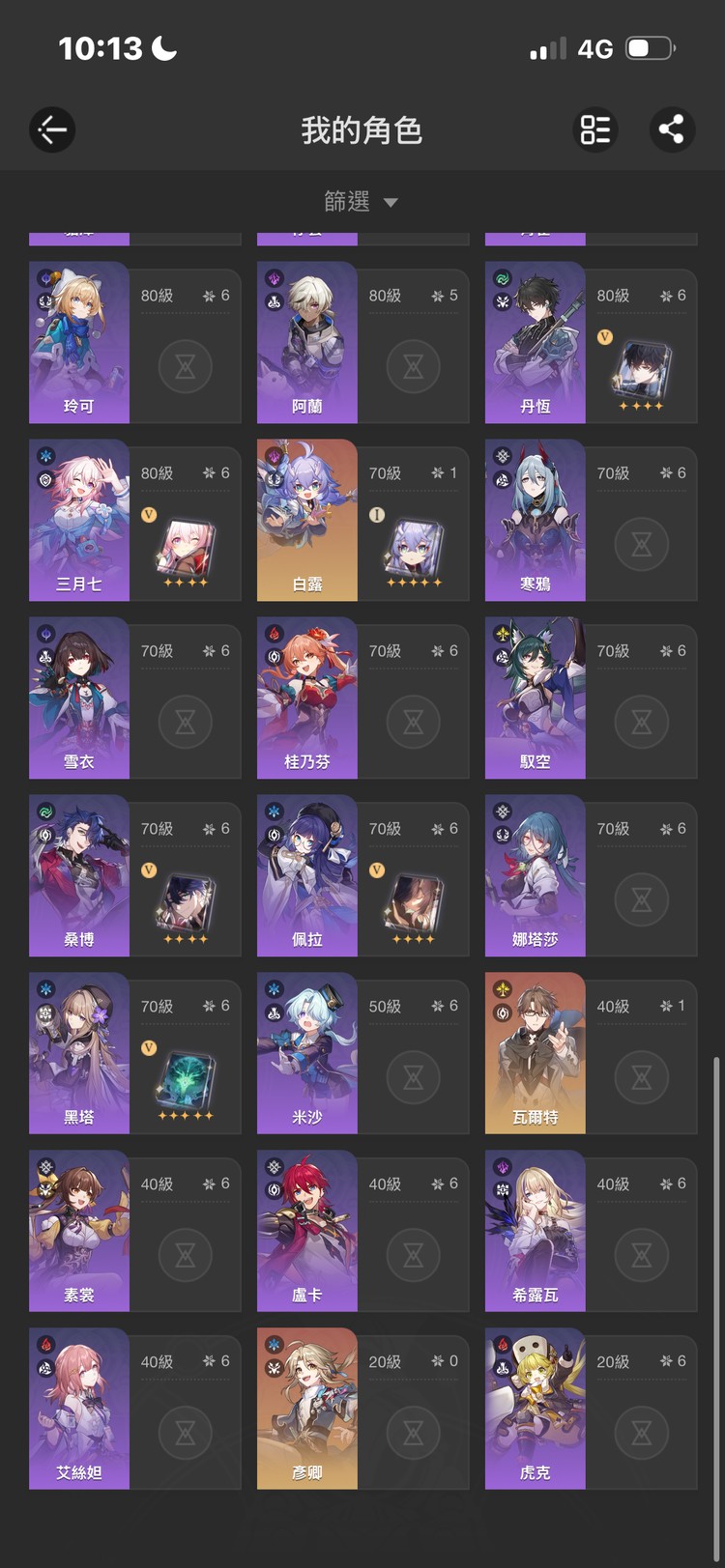Viewport: 725px width, 1568px height.
Task: View 白露's five-star light cone
Action: (414, 551)
